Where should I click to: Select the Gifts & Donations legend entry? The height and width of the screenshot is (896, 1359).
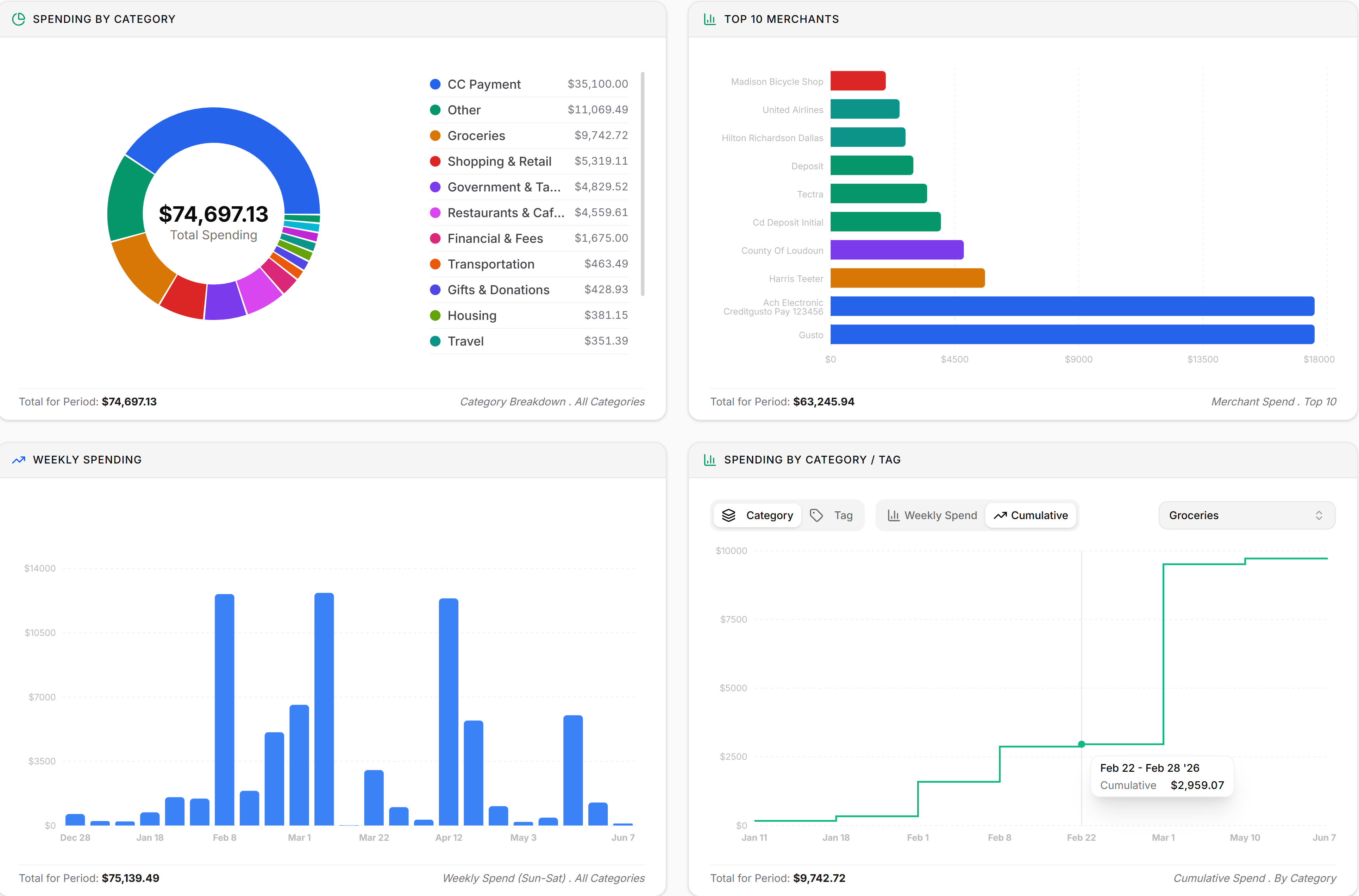528,290
